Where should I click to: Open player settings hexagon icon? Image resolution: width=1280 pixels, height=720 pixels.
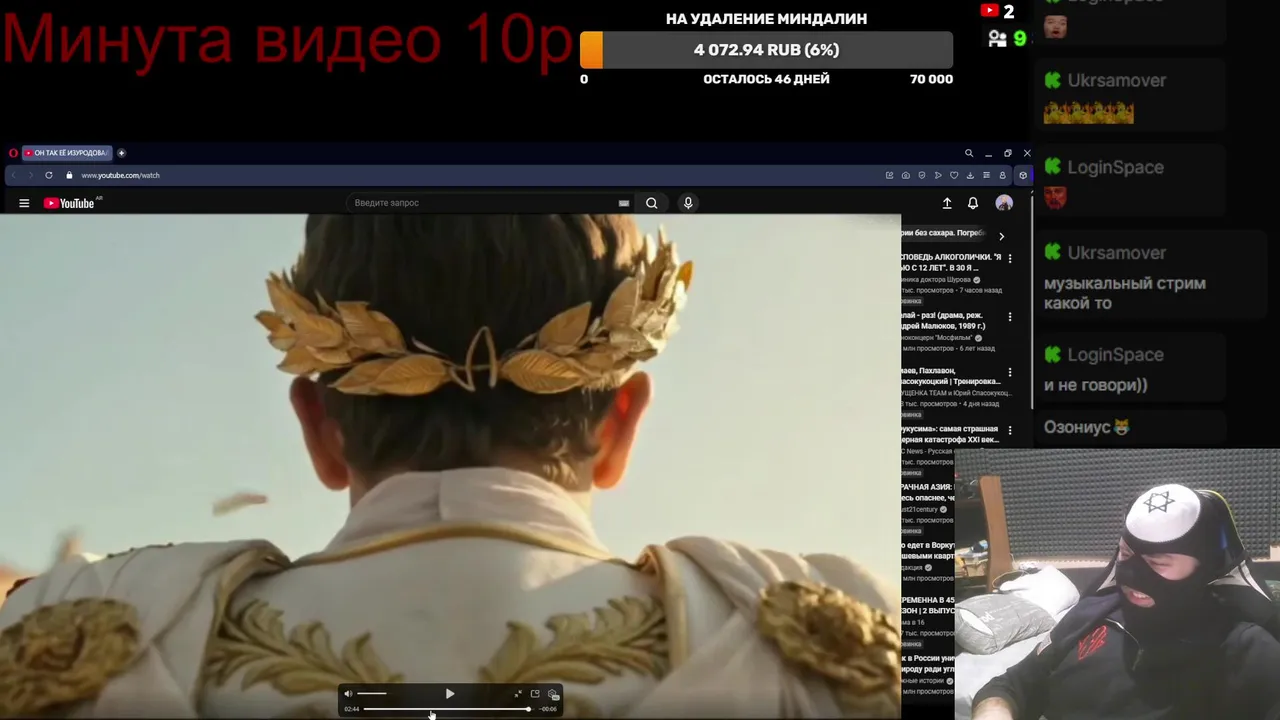pos(553,694)
